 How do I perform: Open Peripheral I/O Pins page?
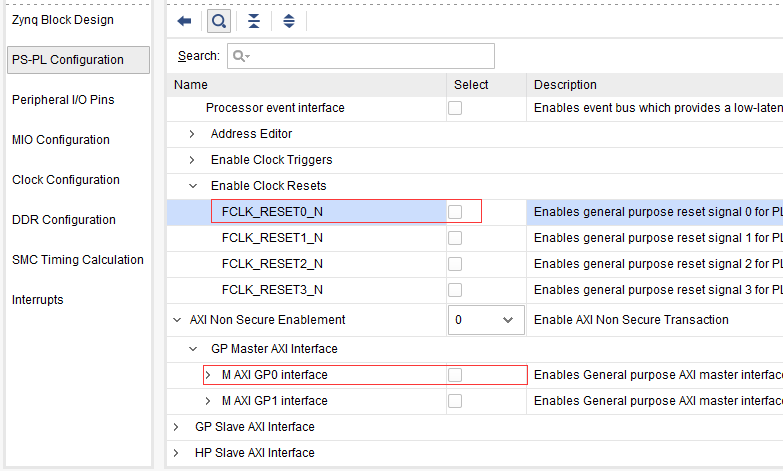(63, 100)
